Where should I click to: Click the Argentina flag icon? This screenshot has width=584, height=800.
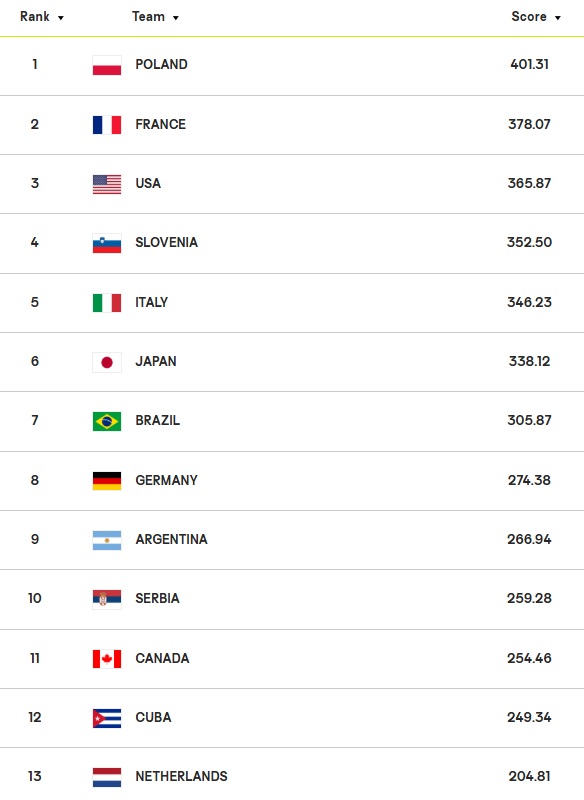point(107,540)
